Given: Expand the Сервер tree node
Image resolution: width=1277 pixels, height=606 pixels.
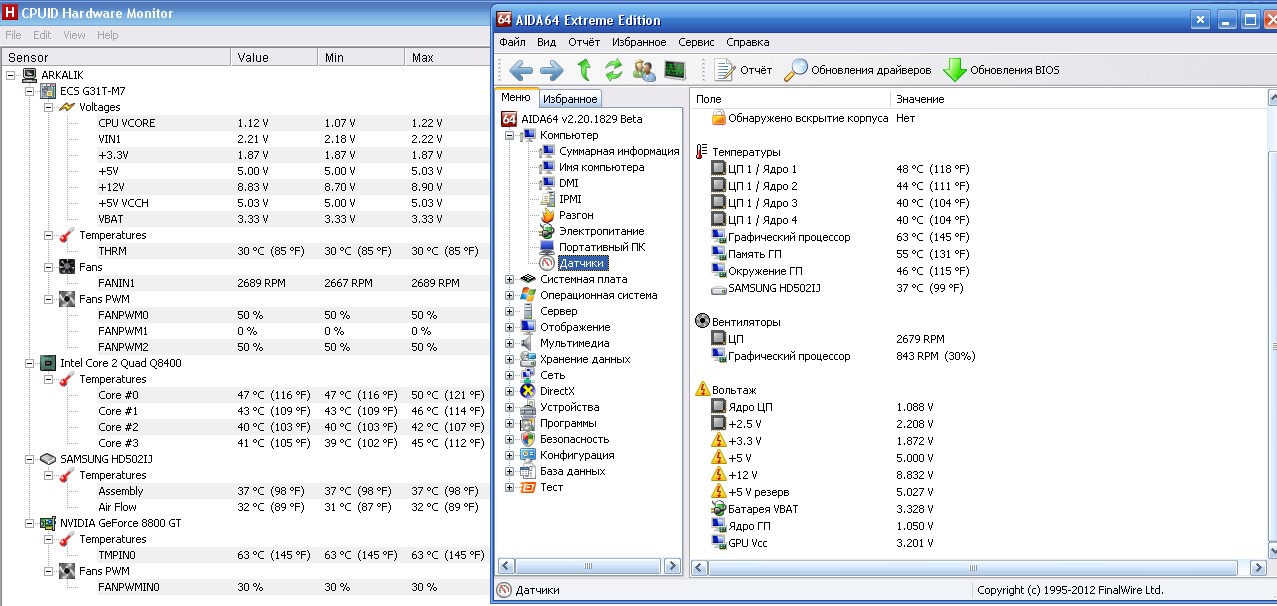Looking at the screenshot, I should (511, 311).
